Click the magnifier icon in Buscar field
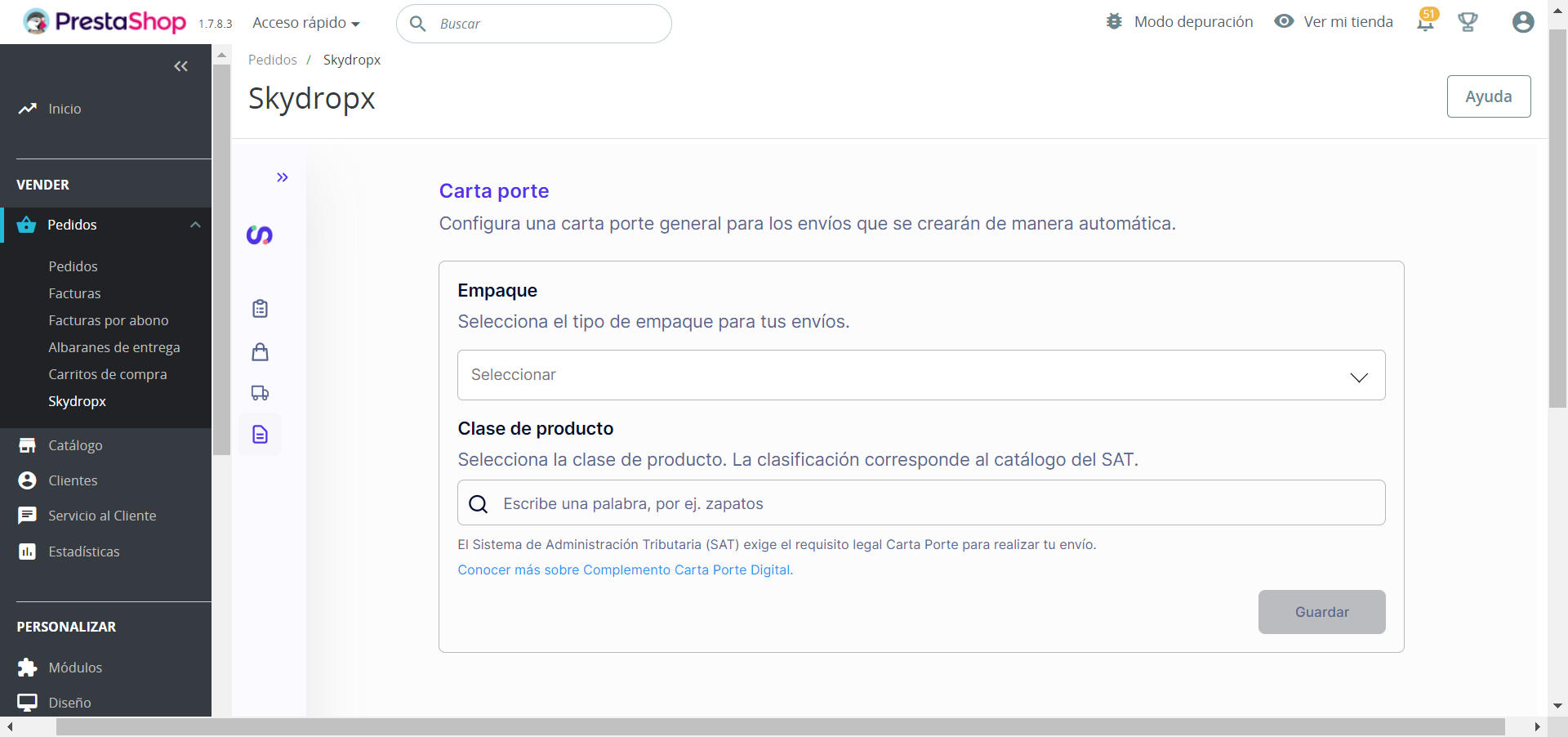 pyautogui.click(x=417, y=24)
